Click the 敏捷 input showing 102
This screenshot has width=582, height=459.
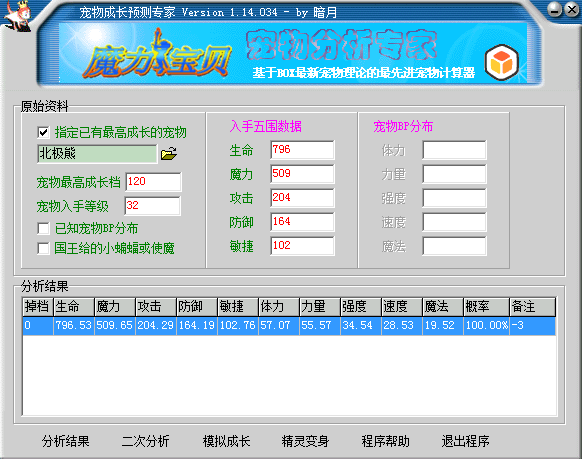tap(302, 246)
